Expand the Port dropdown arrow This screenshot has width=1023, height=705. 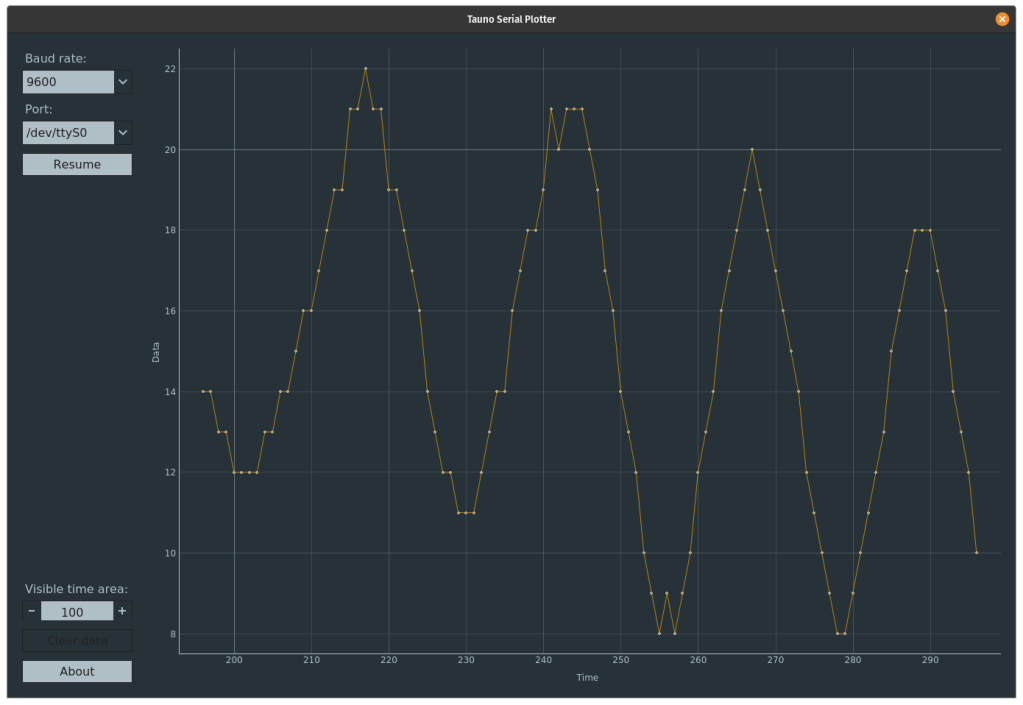(x=123, y=132)
